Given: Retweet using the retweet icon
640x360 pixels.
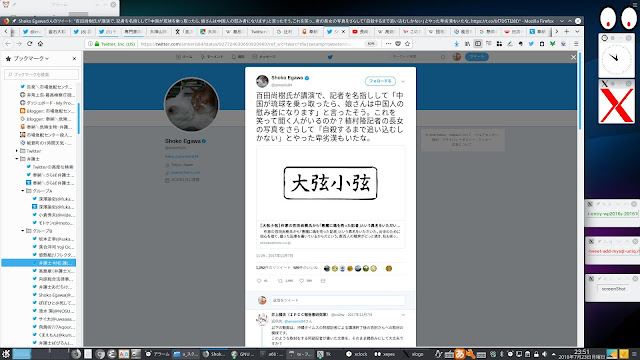Looking at the screenshot, I should tap(280, 281).
